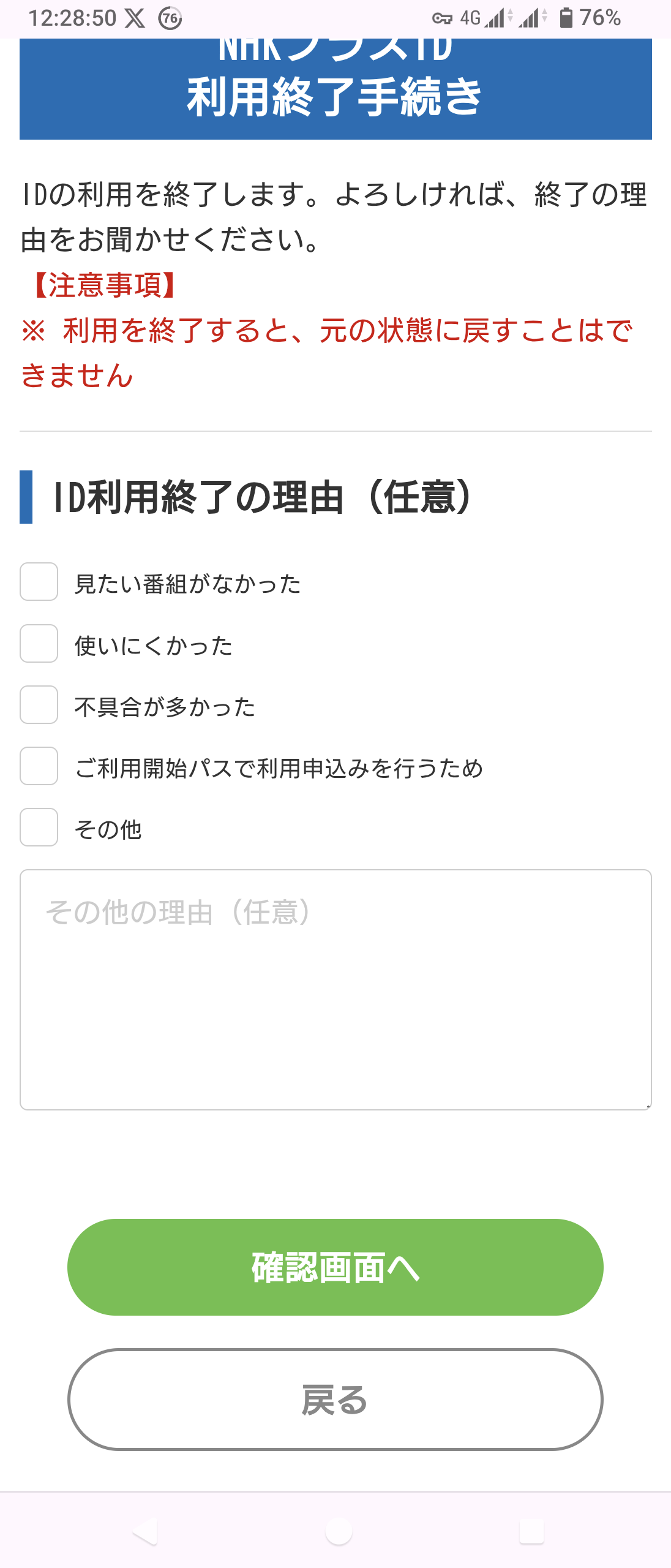This screenshot has height=1568, width=671.
Task: Tap the X app notification icon
Action: [135, 18]
